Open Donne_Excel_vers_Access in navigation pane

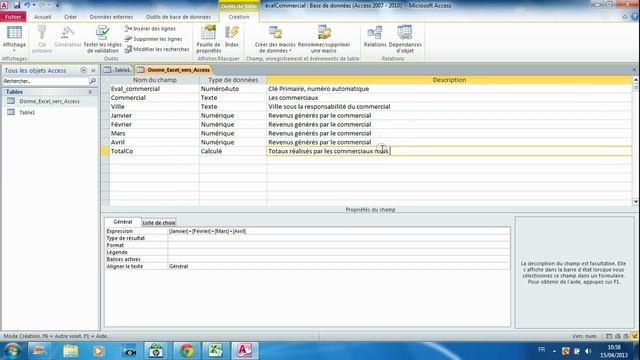click(x=49, y=101)
